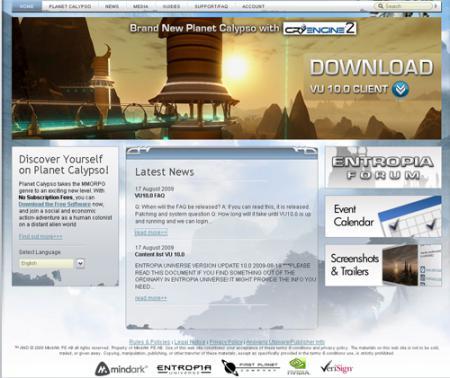Open the Find out more link
Viewport: 450px width, 378px height.
tap(40, 237)
